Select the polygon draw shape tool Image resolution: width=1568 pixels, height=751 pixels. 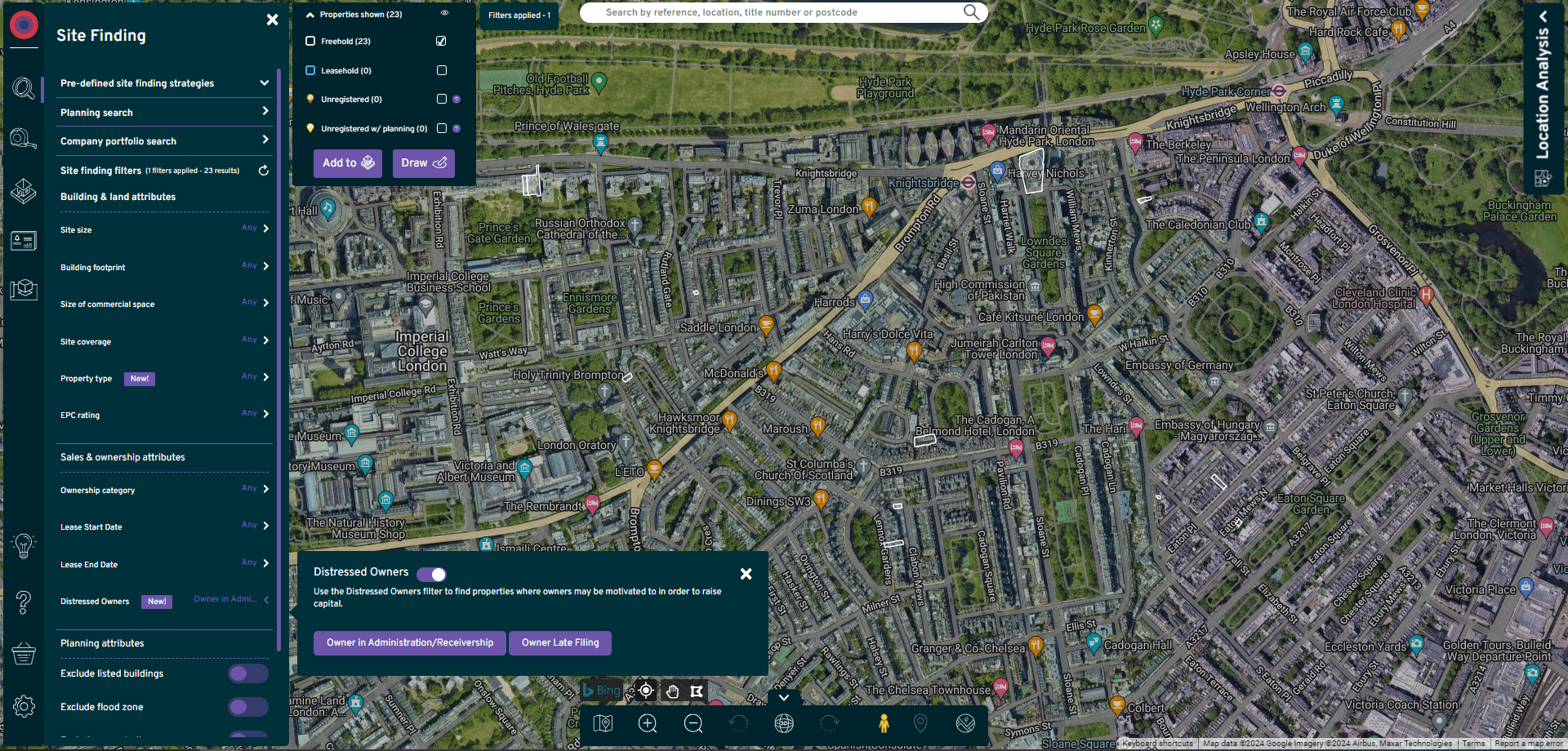[697, 691]
